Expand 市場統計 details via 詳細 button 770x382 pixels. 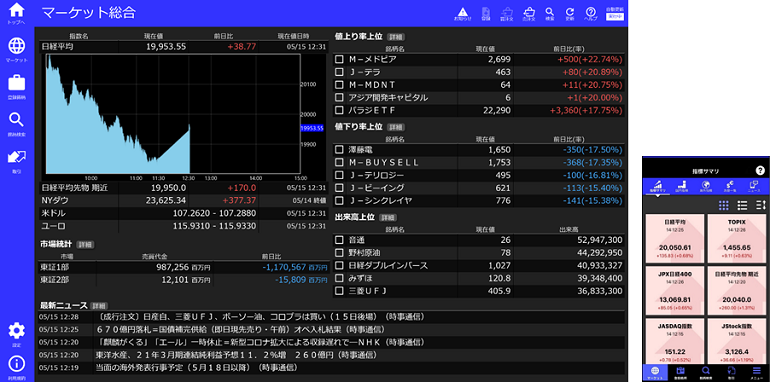click(85, 245)
